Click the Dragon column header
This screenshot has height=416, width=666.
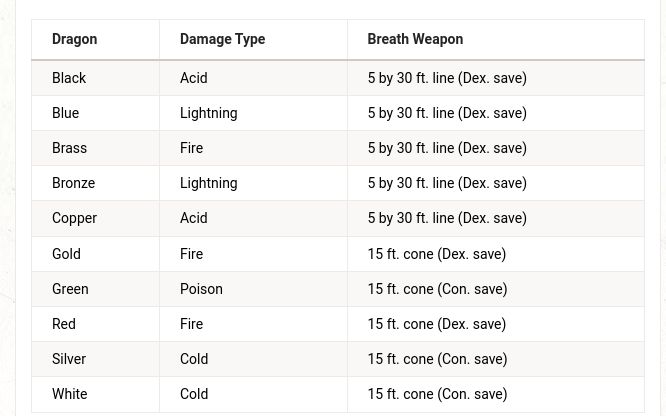pyautogui.click(x=75, y=39)
